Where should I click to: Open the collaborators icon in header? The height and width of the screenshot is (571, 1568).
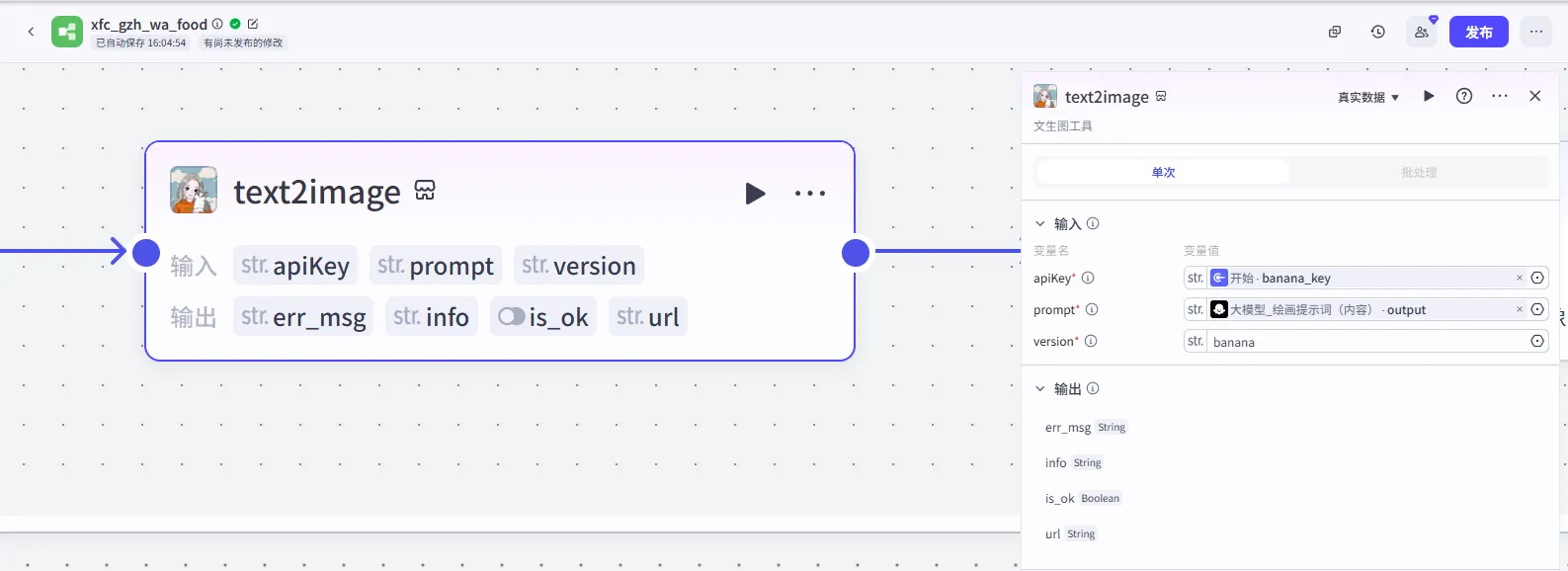1422,32
